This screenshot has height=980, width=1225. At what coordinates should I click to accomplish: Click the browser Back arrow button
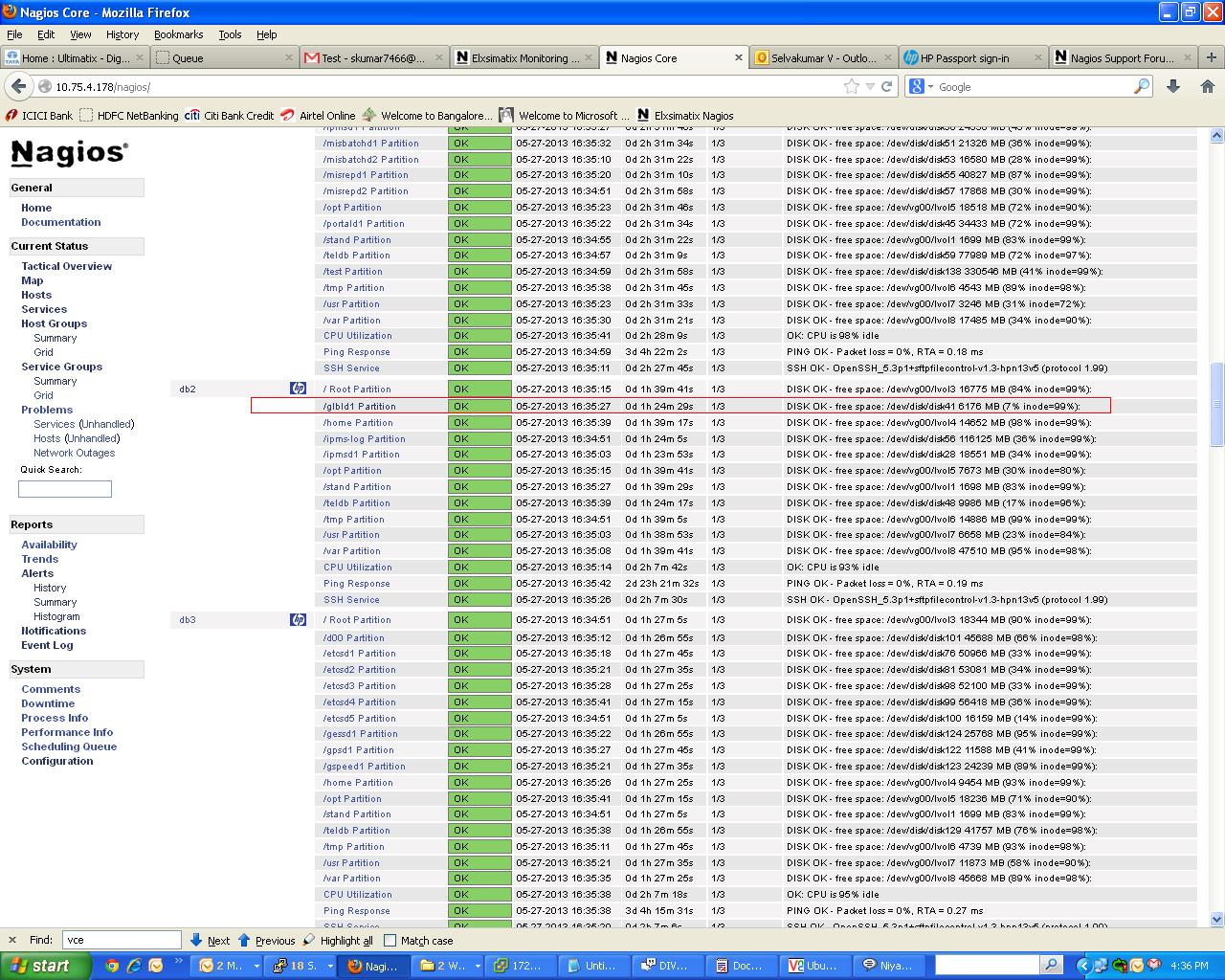coord(18,86)
